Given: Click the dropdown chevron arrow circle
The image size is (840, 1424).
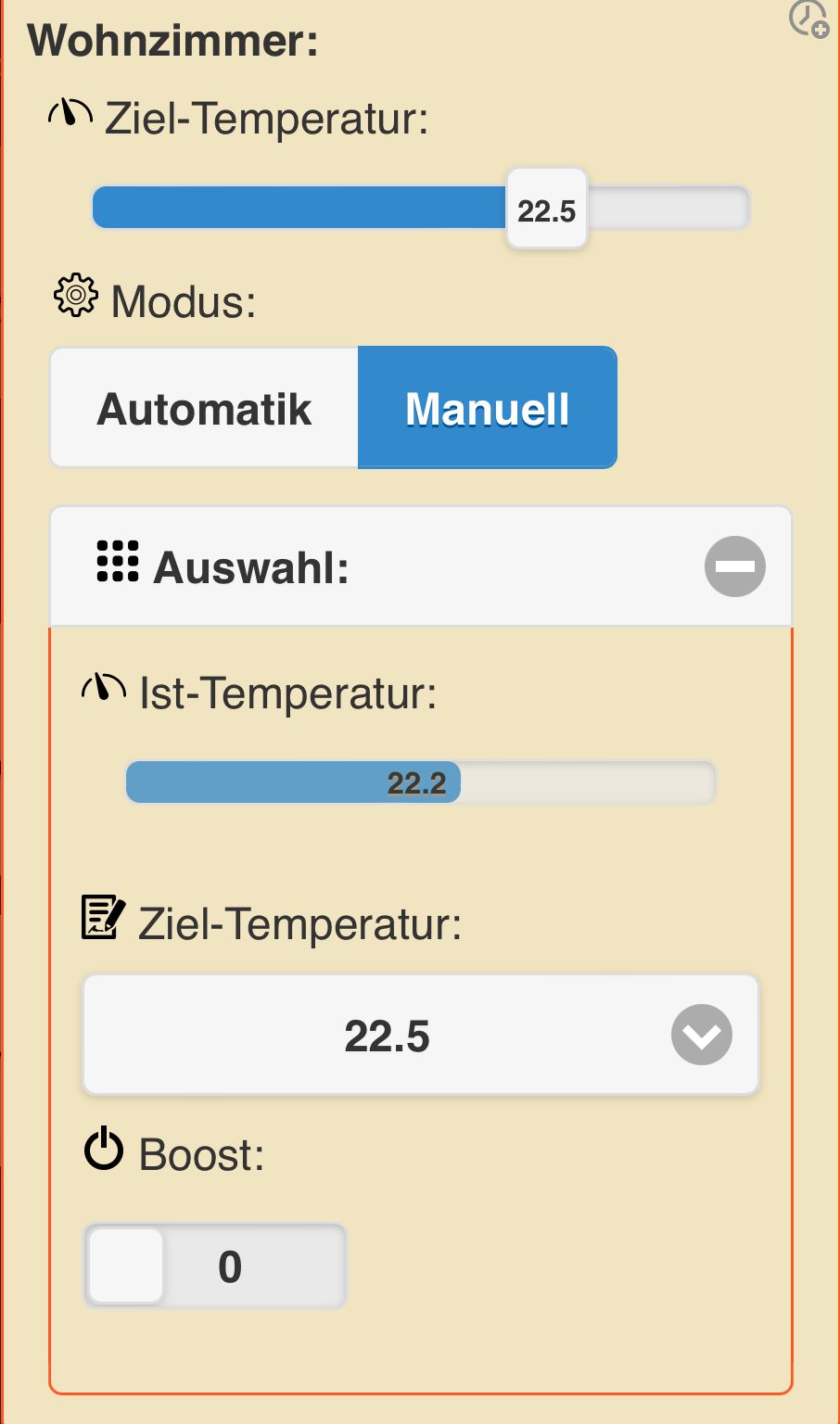Looking at the screenshot, I should [x=702, y=1035].
